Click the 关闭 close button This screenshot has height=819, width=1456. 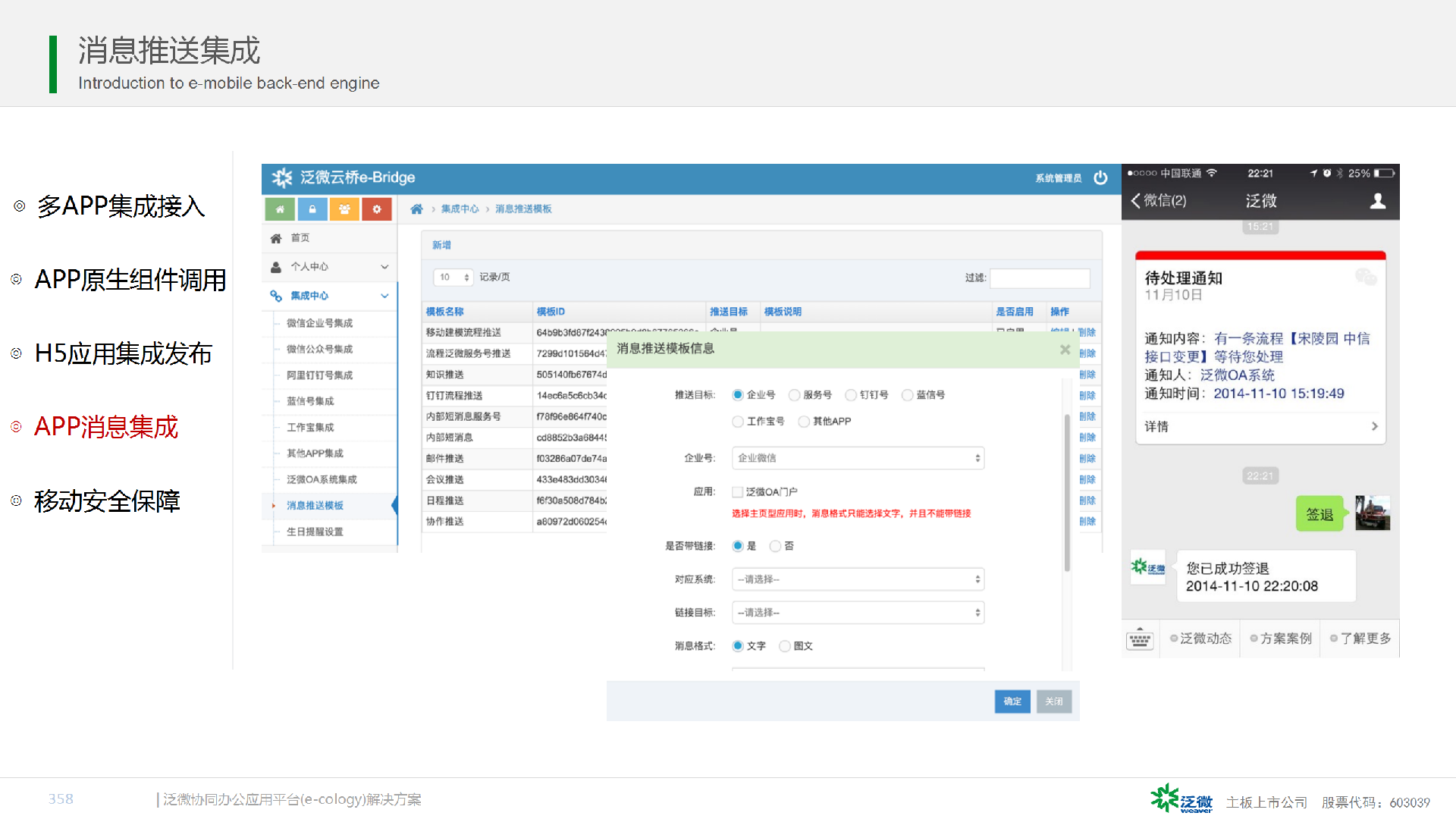pyautogui.click(x=1054, y=701)
